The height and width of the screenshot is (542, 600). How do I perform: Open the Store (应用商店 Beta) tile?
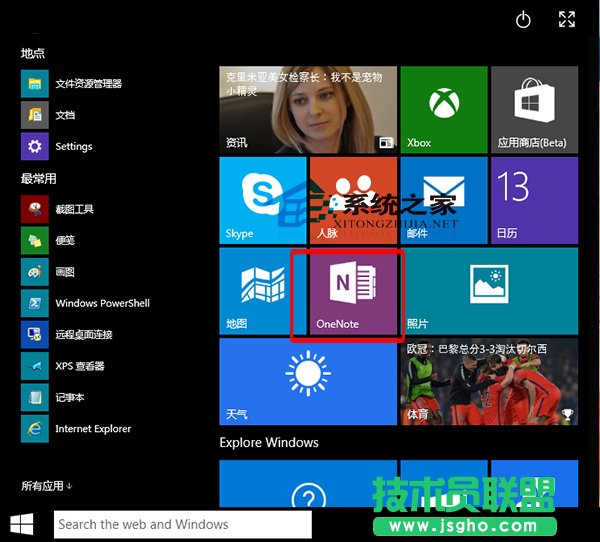[x=532, y=110]
